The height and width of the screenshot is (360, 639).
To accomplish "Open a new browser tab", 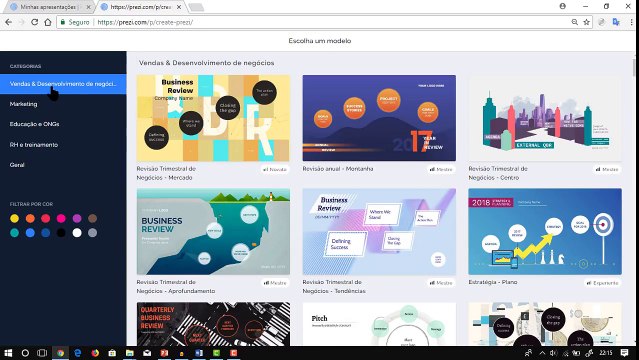I will (x=196, y=7).
